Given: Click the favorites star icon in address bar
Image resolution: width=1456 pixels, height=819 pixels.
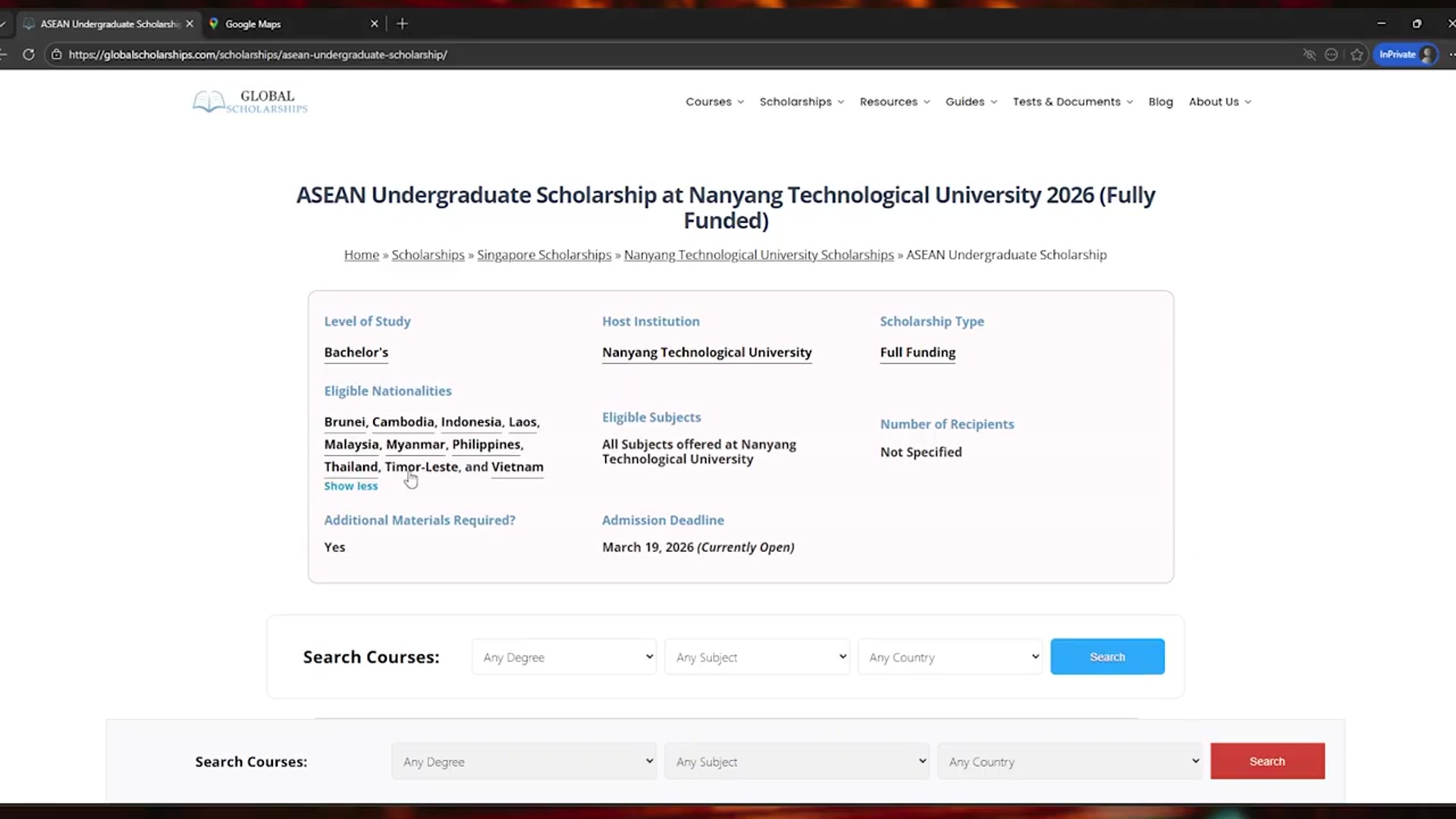Looking at the screenshot, I should tap(1357, 55).
